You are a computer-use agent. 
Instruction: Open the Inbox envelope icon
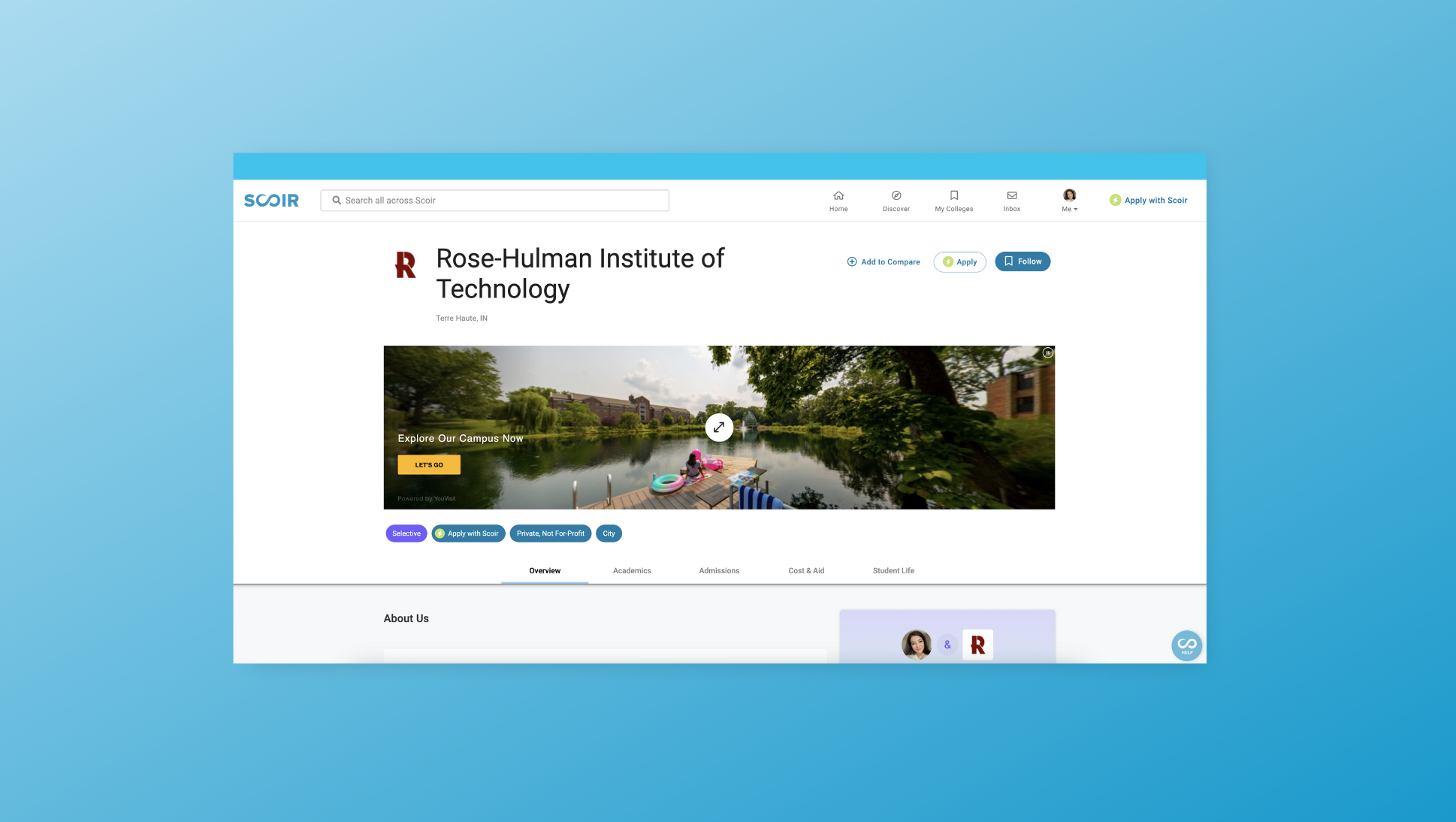point(1012,195)
